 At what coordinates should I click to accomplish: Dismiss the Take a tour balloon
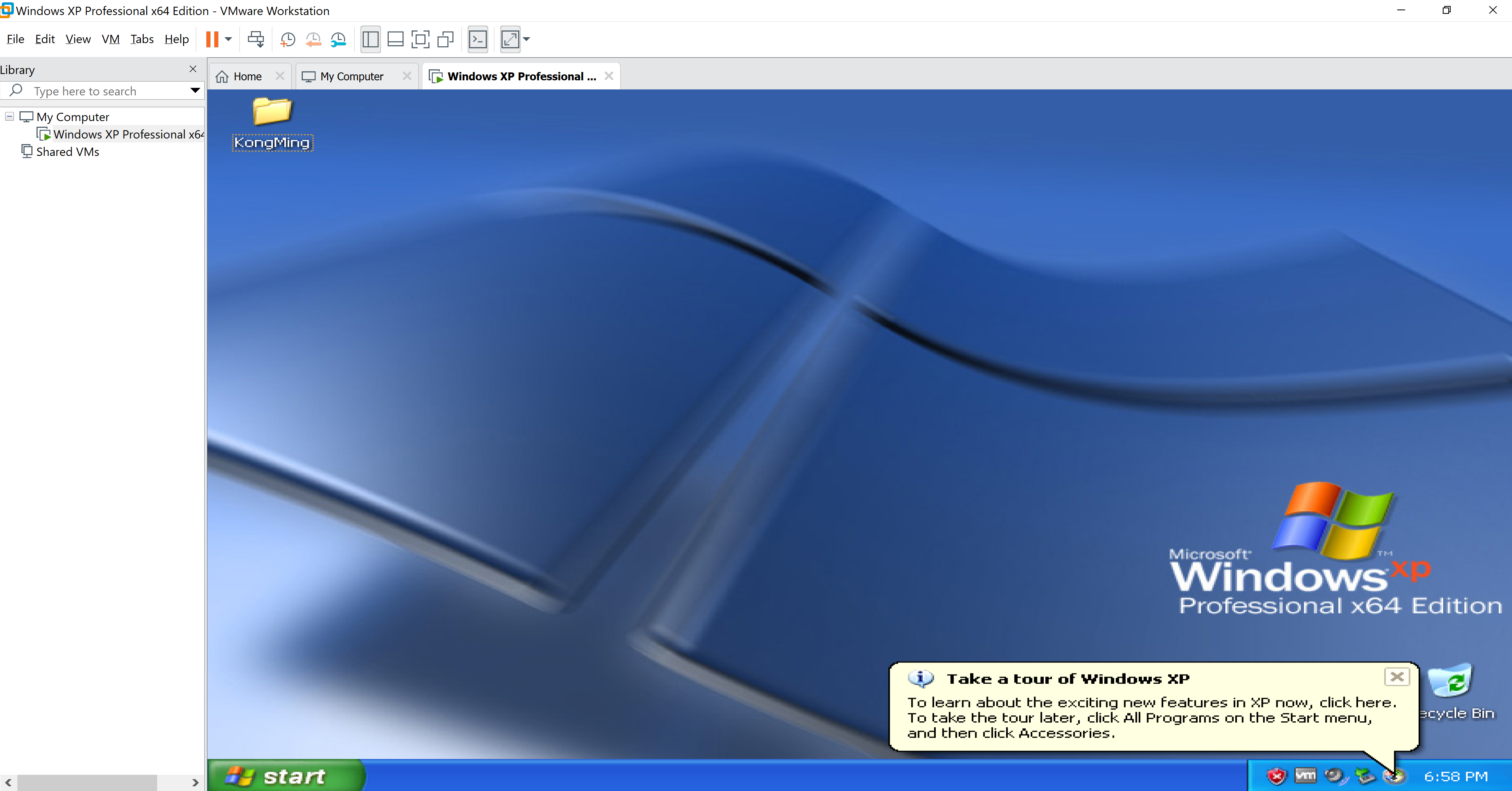1397,677
